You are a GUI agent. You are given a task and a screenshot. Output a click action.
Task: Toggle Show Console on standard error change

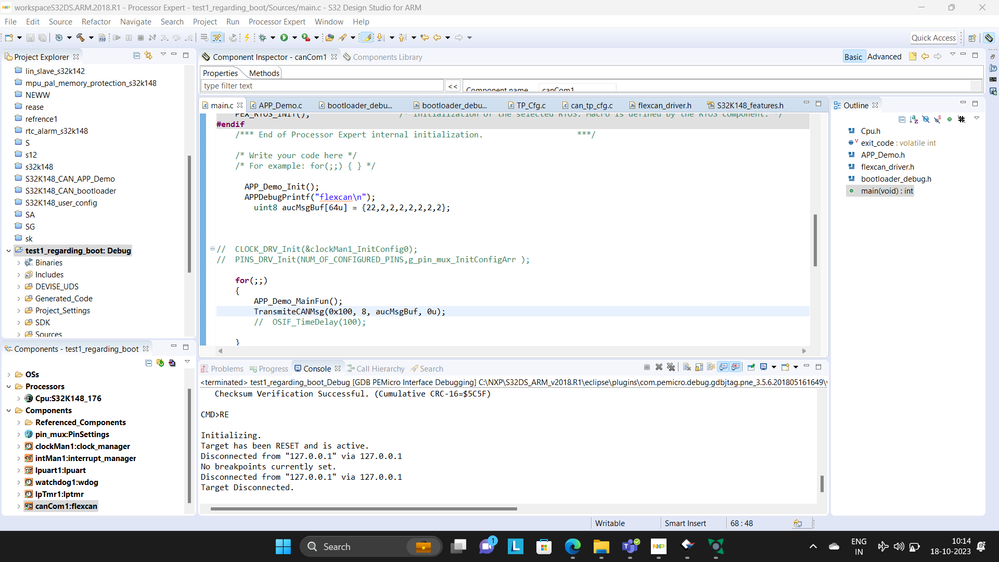pyautogui.click(x=735, y=367)
